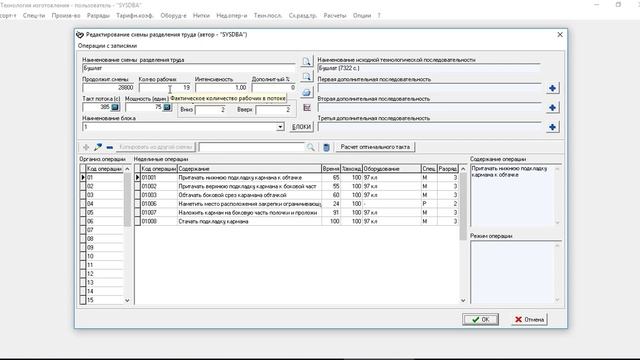The height and width of the screenshot is (360, 640).
Task: Click the source technological sequence field
Action: click(430, 68)
